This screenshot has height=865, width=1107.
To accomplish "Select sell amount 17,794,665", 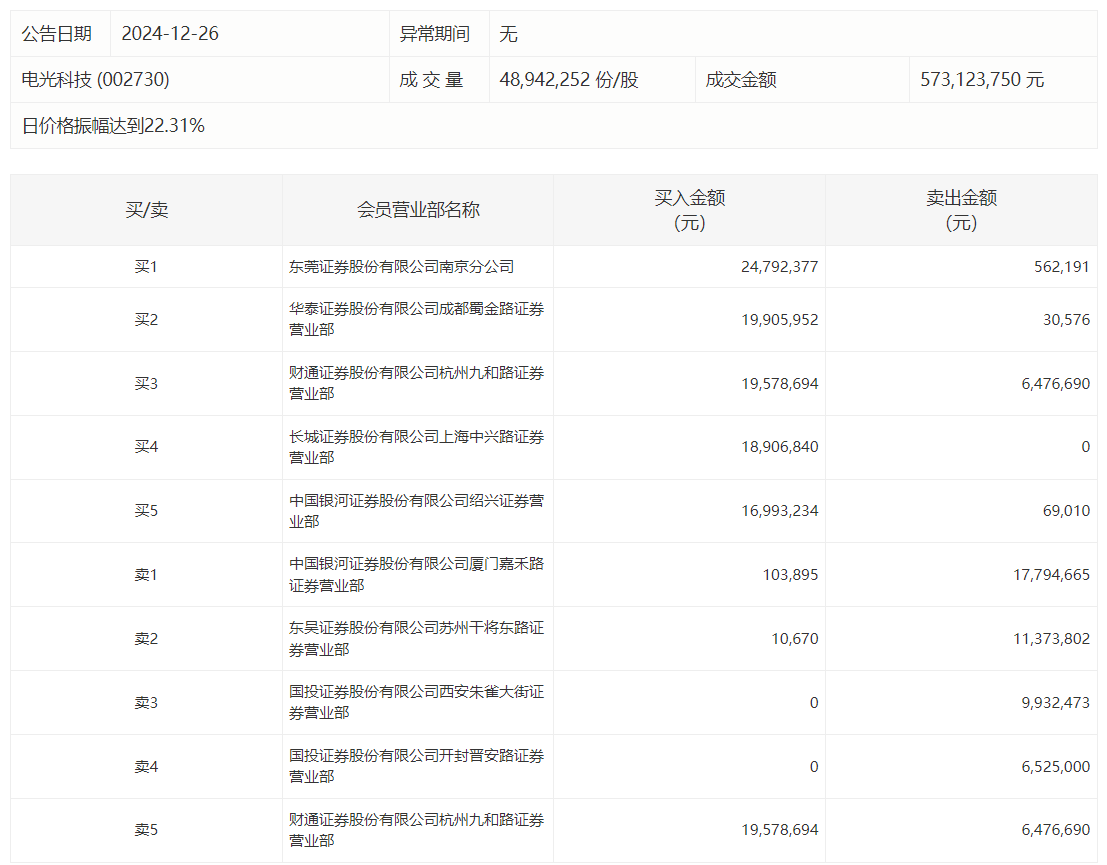I will click(1051, 575).
